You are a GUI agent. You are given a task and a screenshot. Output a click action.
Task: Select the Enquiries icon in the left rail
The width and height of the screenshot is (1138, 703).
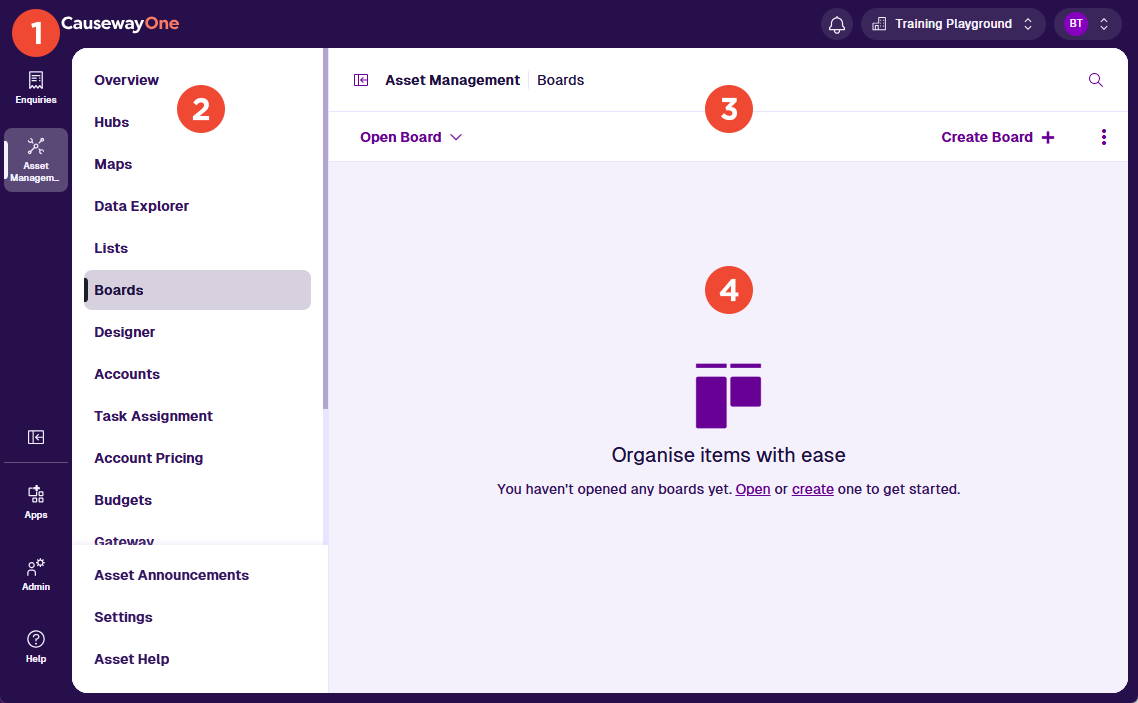36,87
